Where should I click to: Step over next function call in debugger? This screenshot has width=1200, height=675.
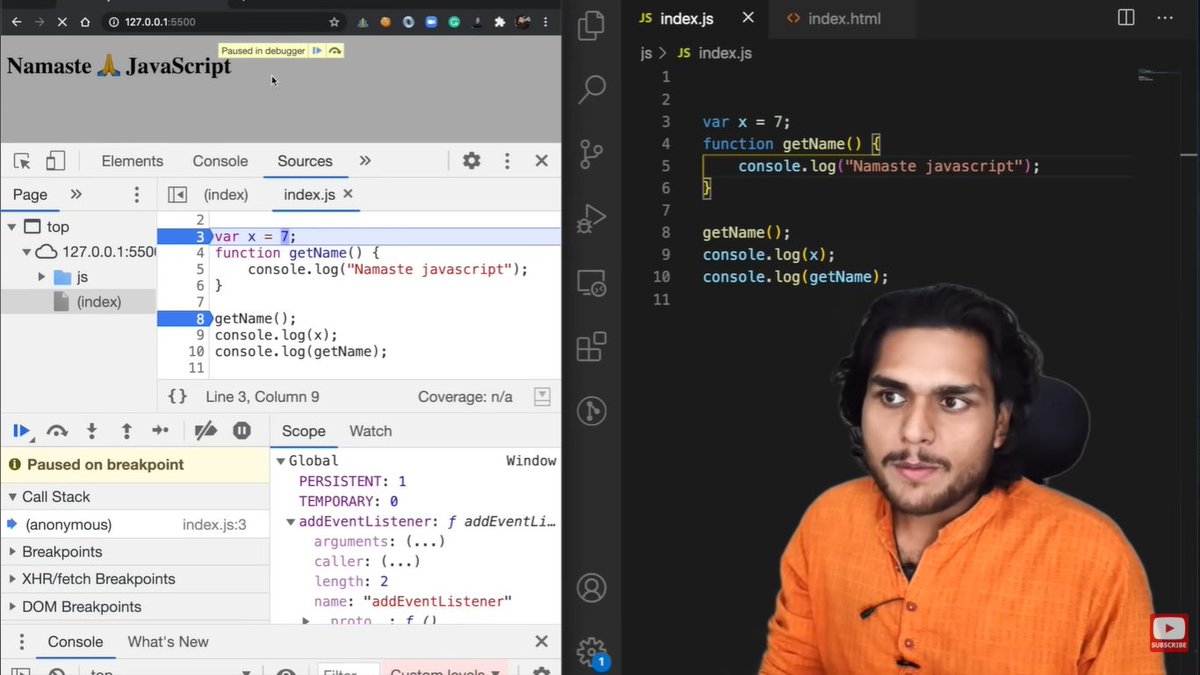(x=57, y=431)
